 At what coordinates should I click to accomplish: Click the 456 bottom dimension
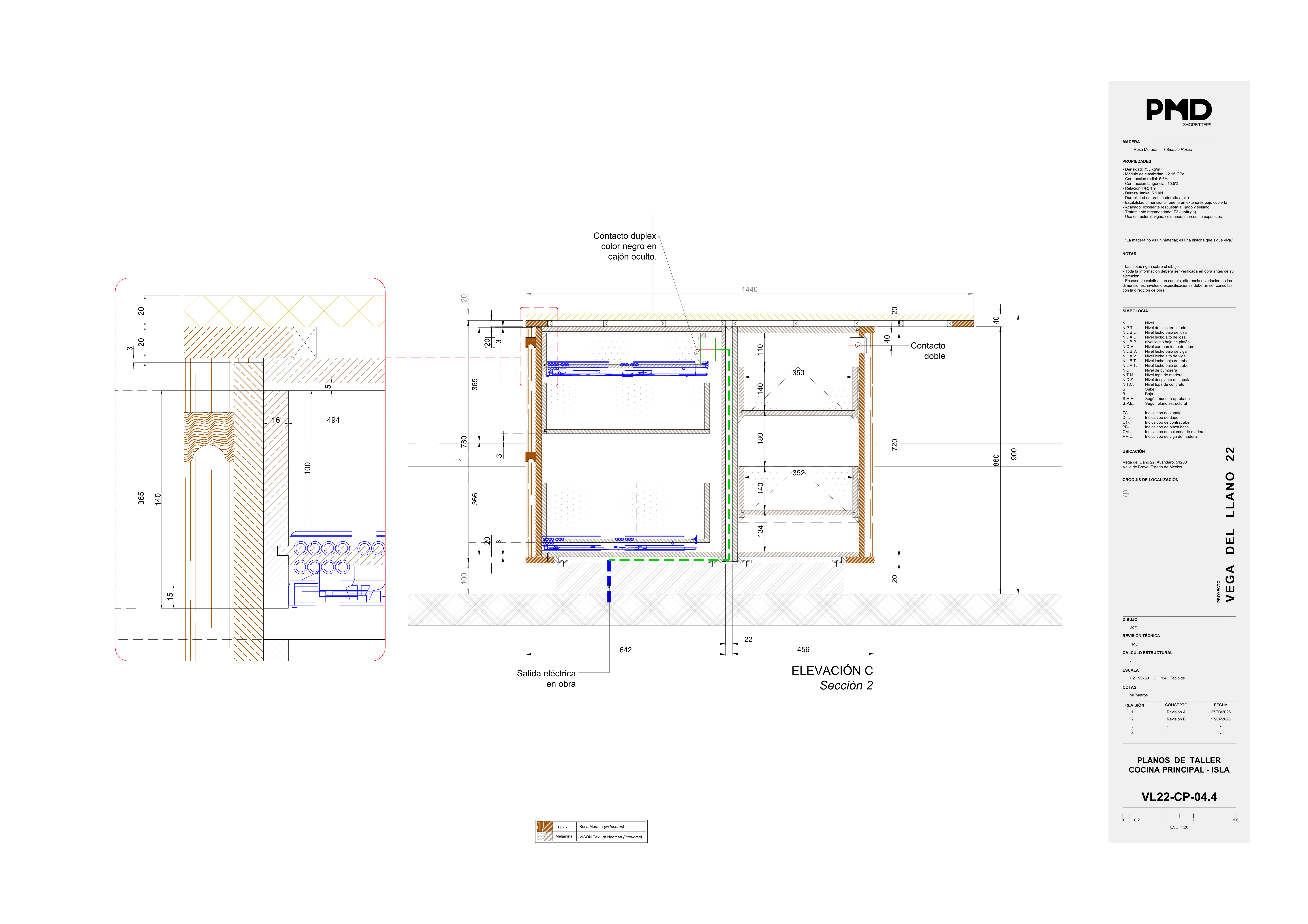coord(803,649)
